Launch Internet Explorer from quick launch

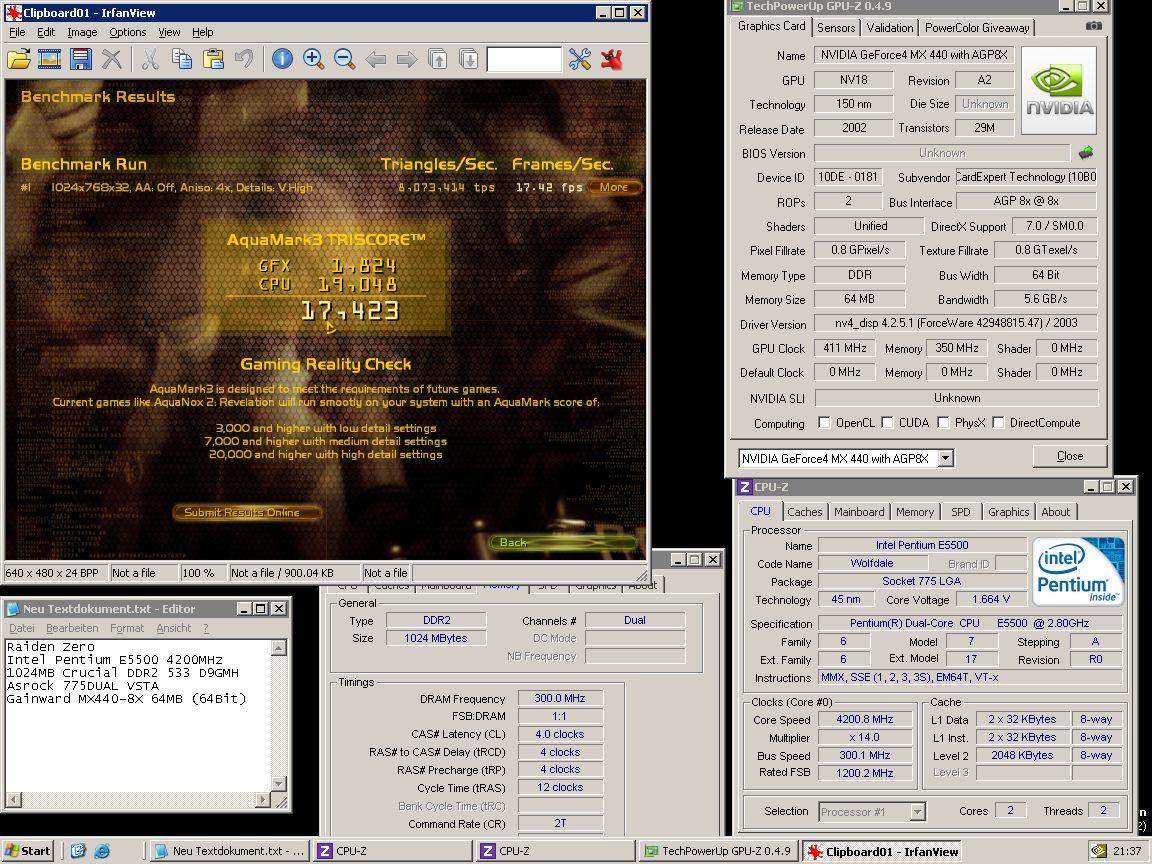click(x=102, y=851)
